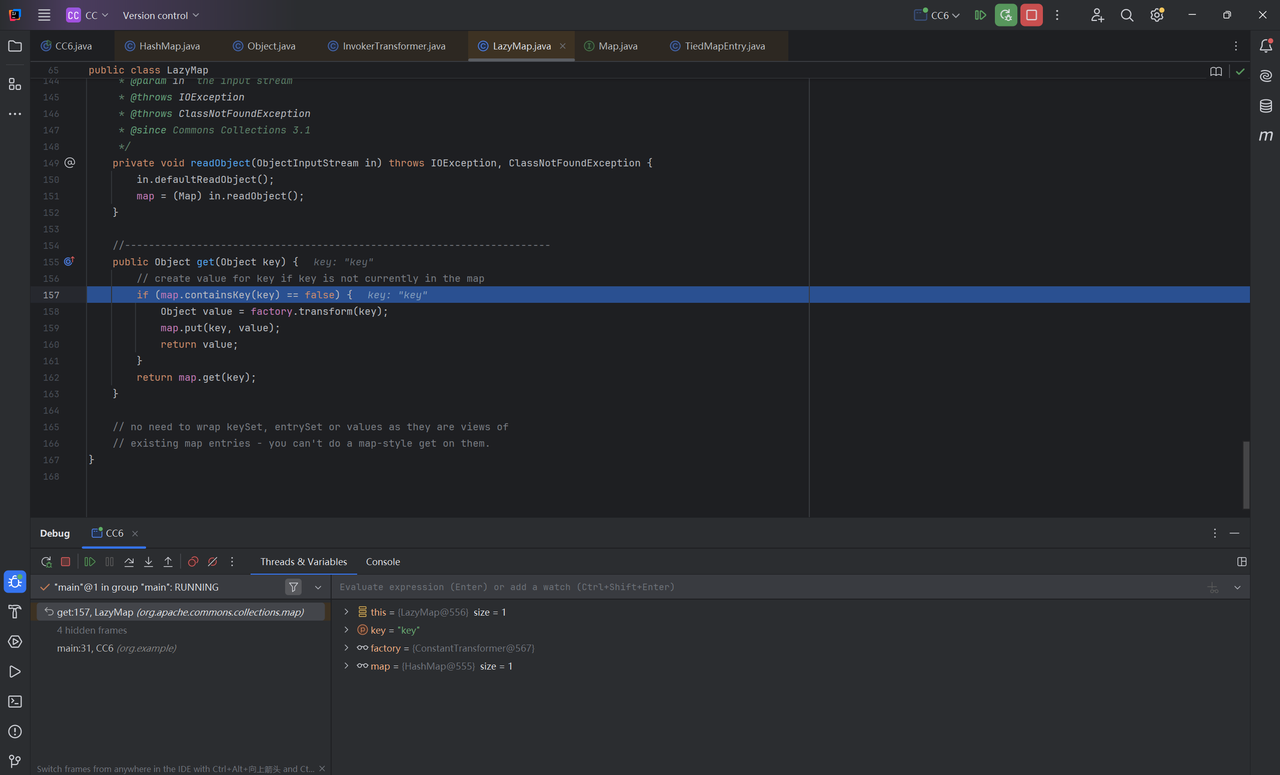
Task: Open the Problems tool window
Action: point(14,731)
